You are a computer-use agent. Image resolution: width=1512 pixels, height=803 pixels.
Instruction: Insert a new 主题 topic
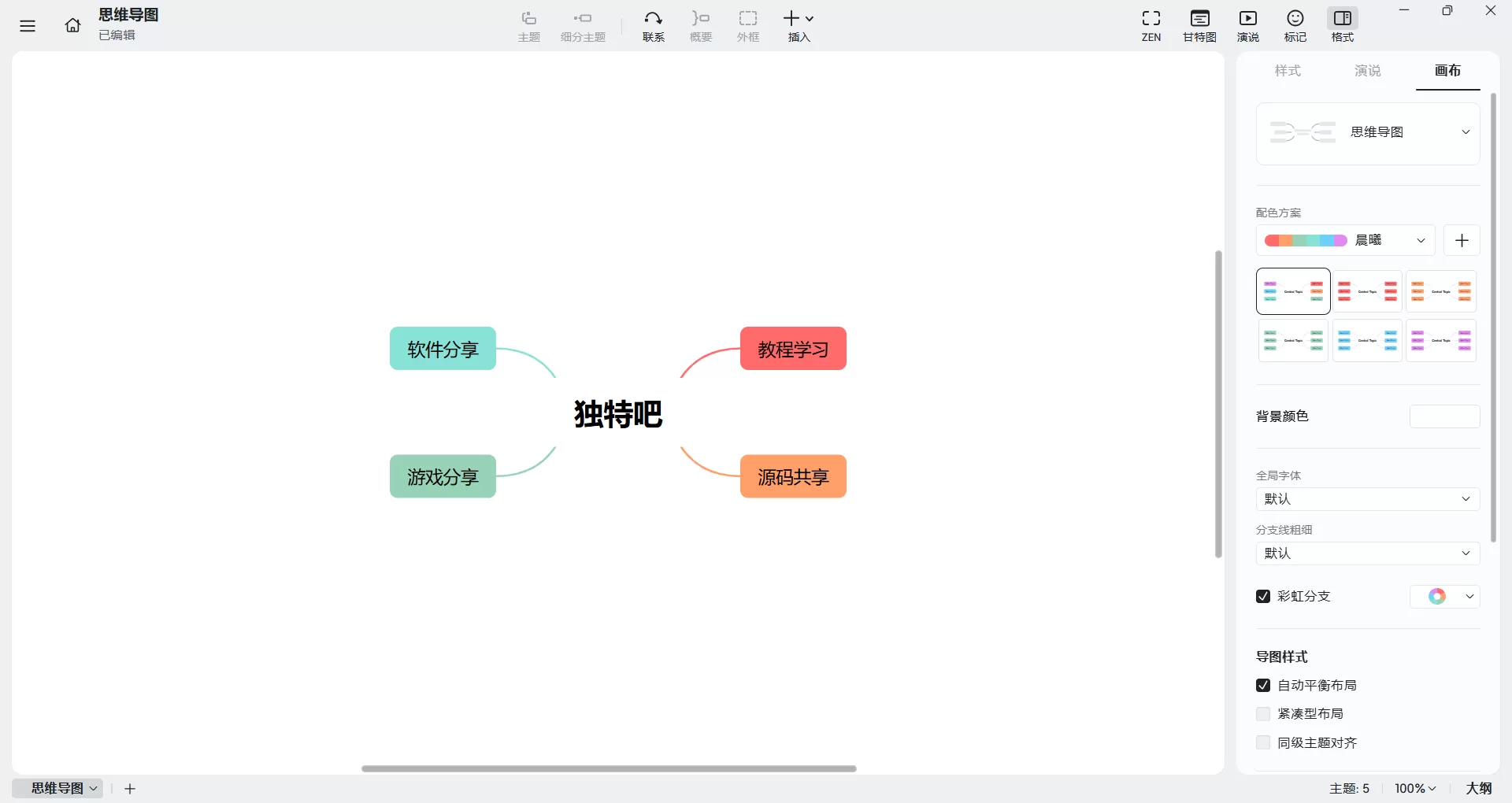pos(528,26)
